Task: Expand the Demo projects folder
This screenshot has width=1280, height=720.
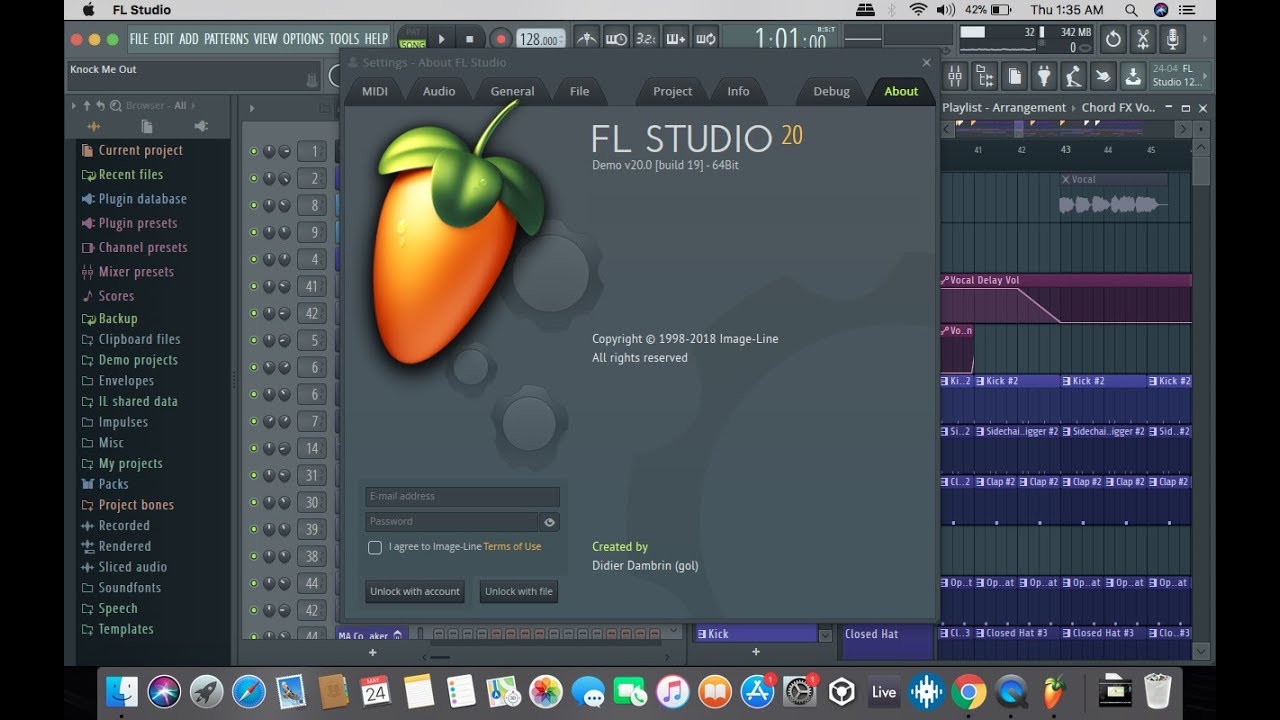Action: 129,360
